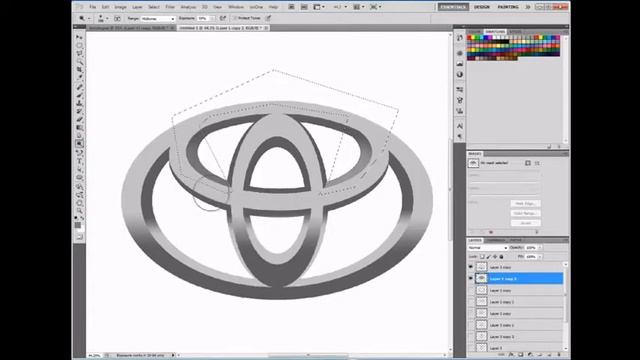
Task: Select the Pen tool
Action: click(x=79, y=153)
